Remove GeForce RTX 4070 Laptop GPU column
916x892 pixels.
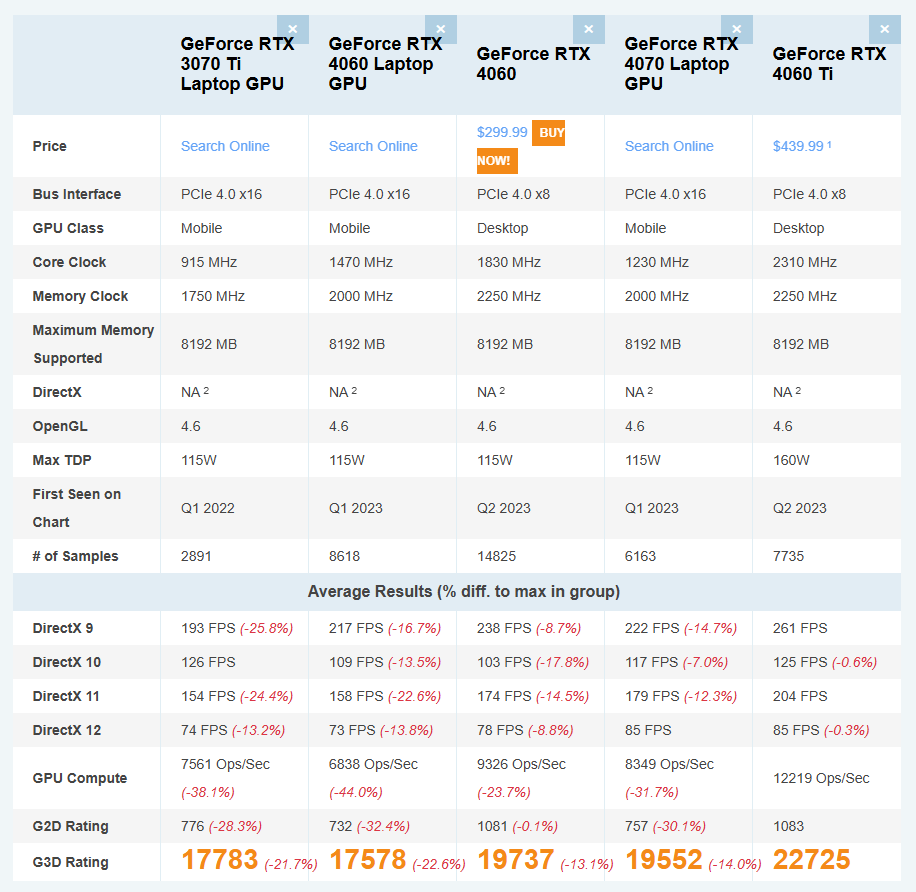[x=737, y=30]
